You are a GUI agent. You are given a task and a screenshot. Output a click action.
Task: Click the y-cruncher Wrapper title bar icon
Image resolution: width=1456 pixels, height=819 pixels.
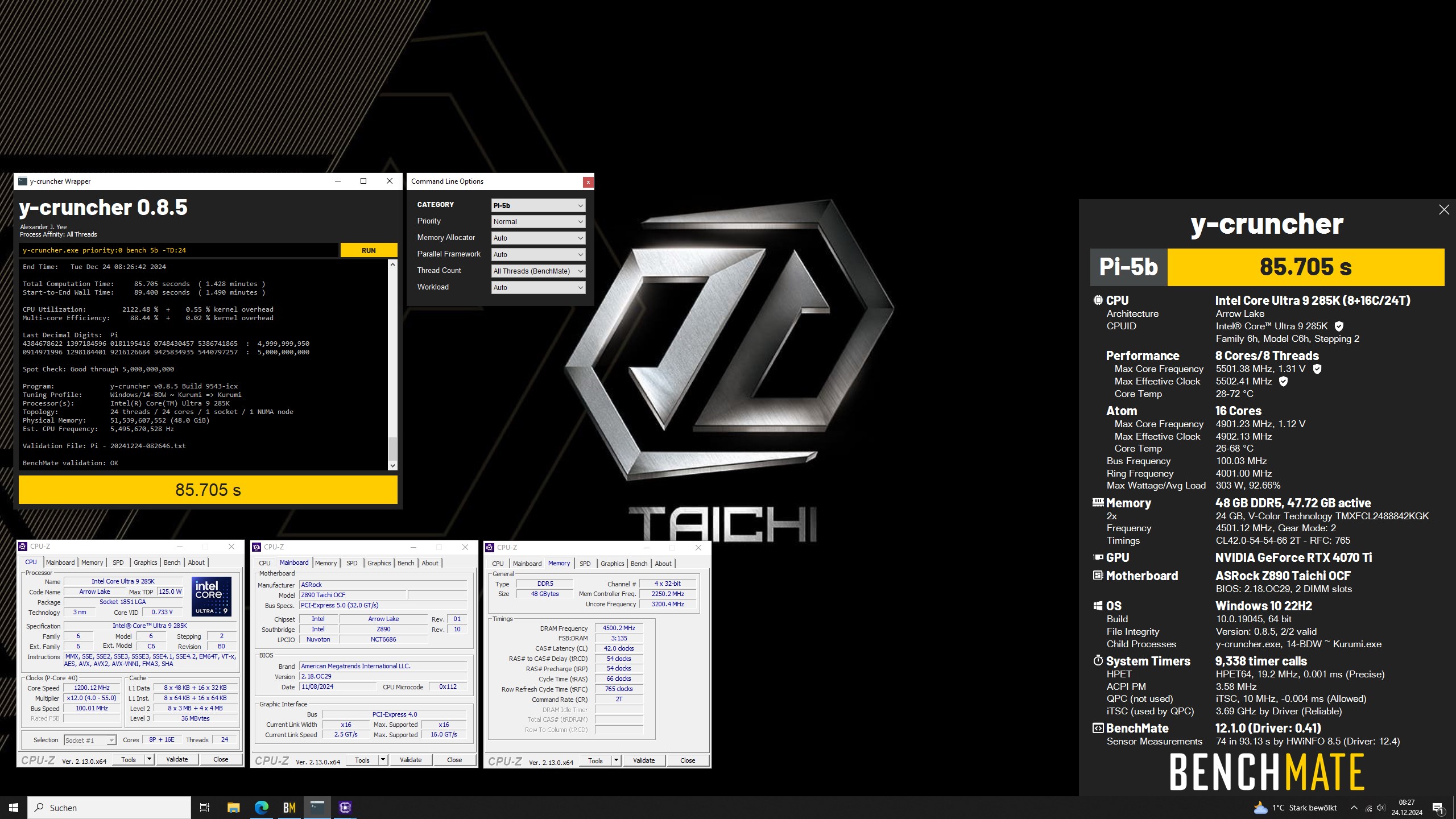23,181
